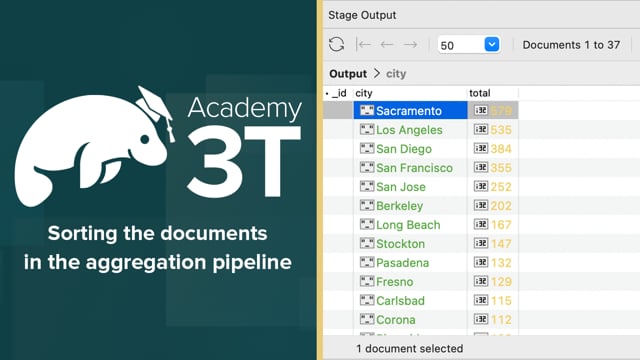Click string type icon beside Los Angeles

coord(367,129)
